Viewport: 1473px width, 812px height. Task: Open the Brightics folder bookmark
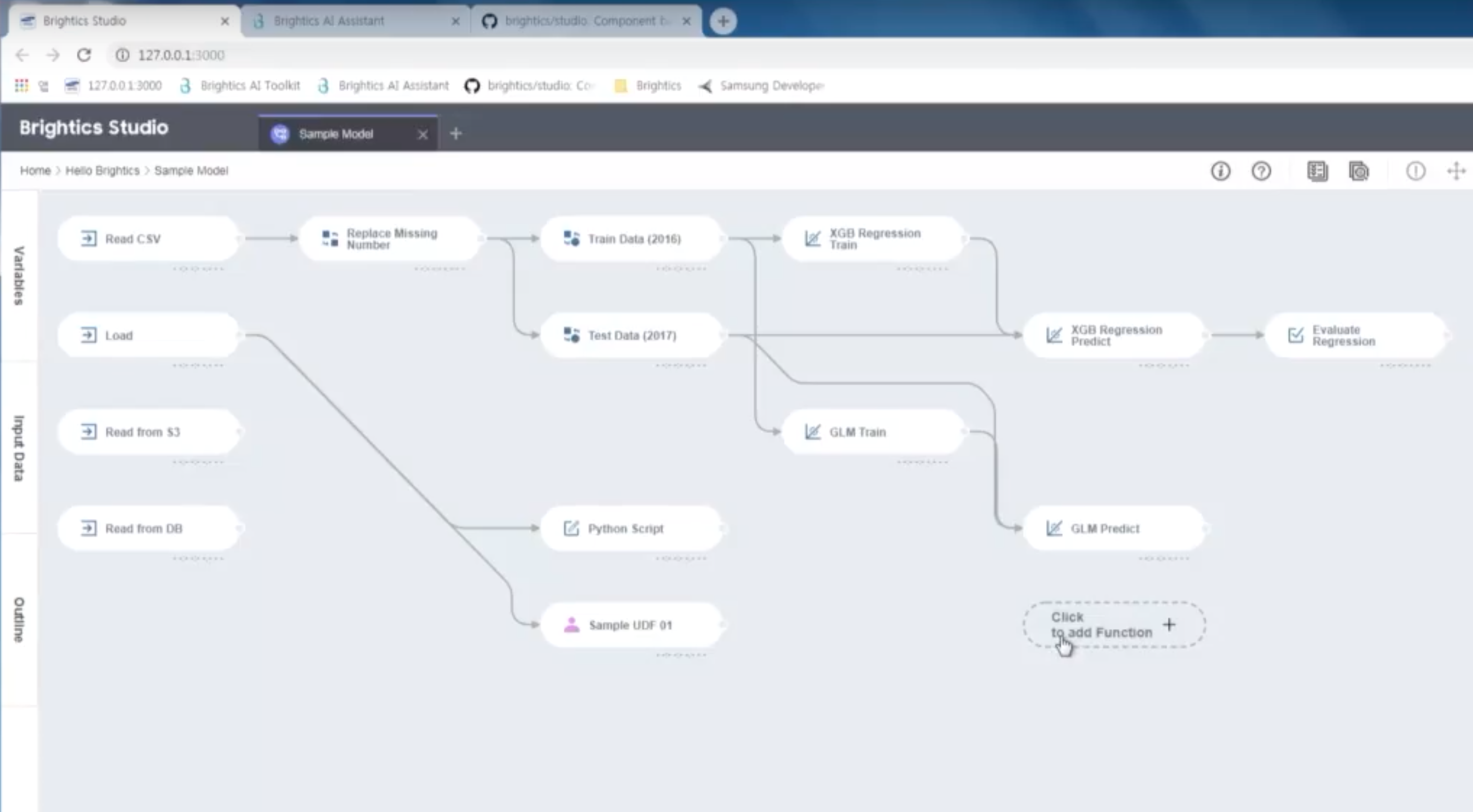pyautogui.click(x=648, y=86)
